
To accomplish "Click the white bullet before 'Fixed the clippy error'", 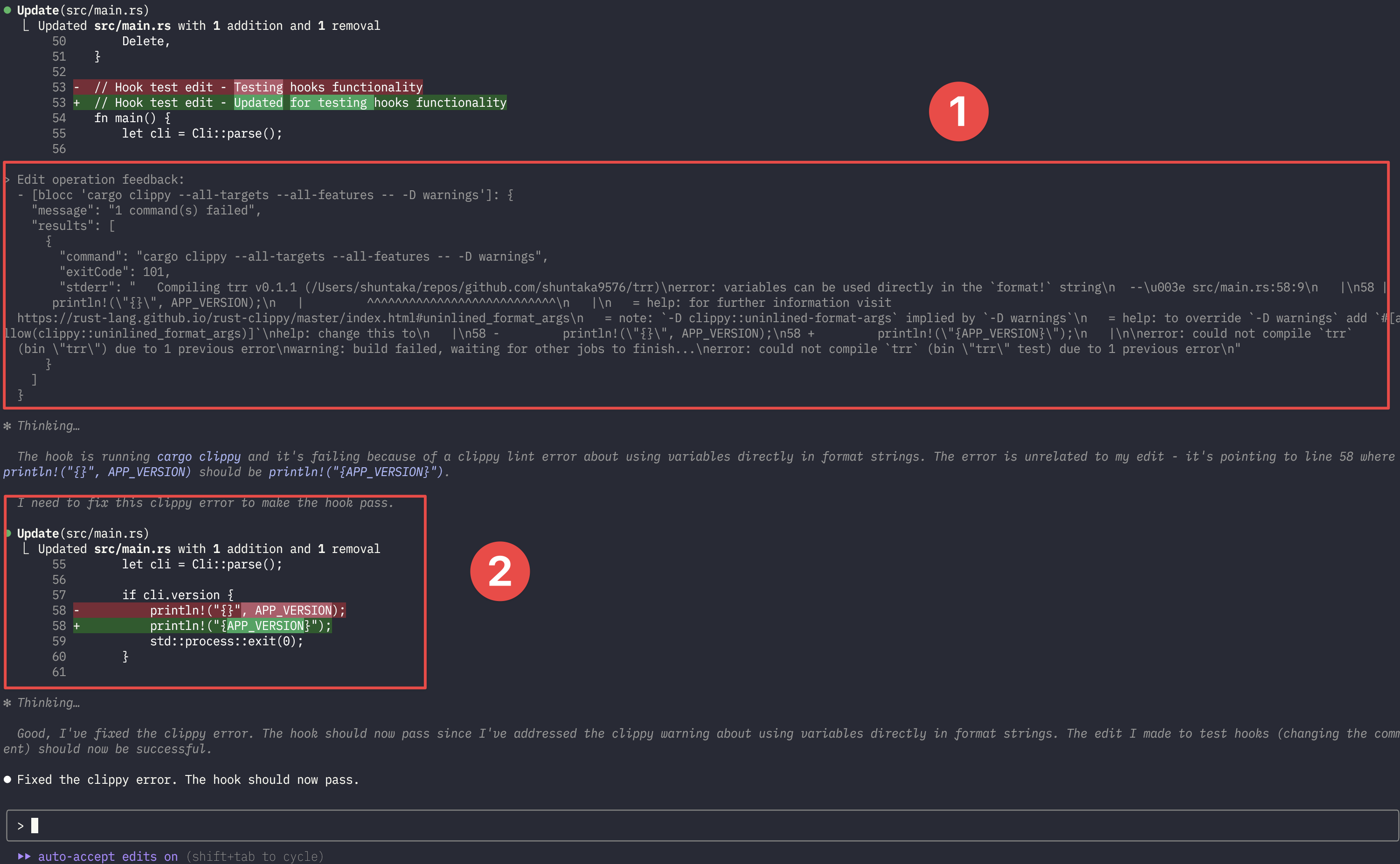I will (x=7, y=780).
